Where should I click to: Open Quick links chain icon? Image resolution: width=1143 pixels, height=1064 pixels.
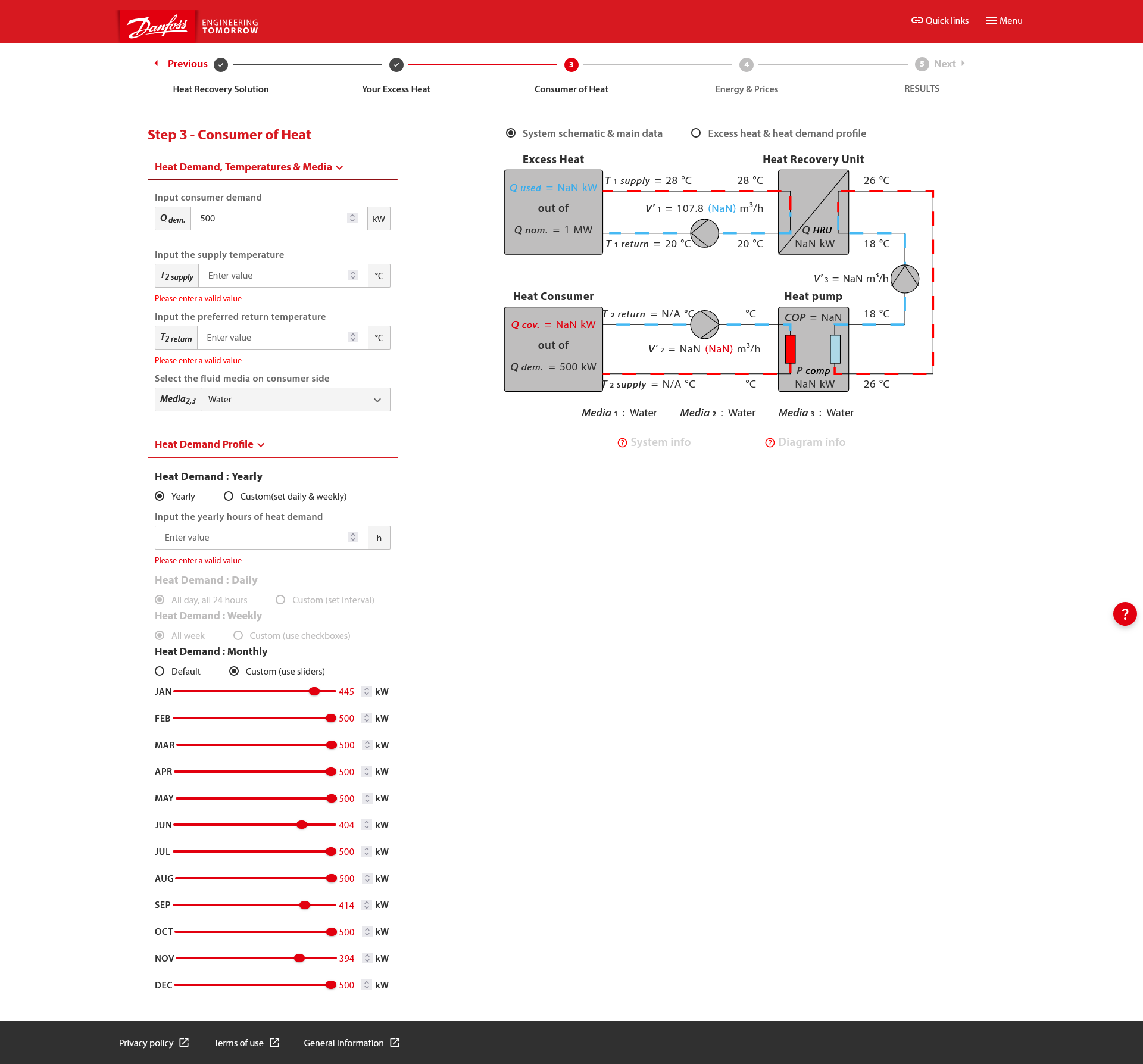[917, 20]
